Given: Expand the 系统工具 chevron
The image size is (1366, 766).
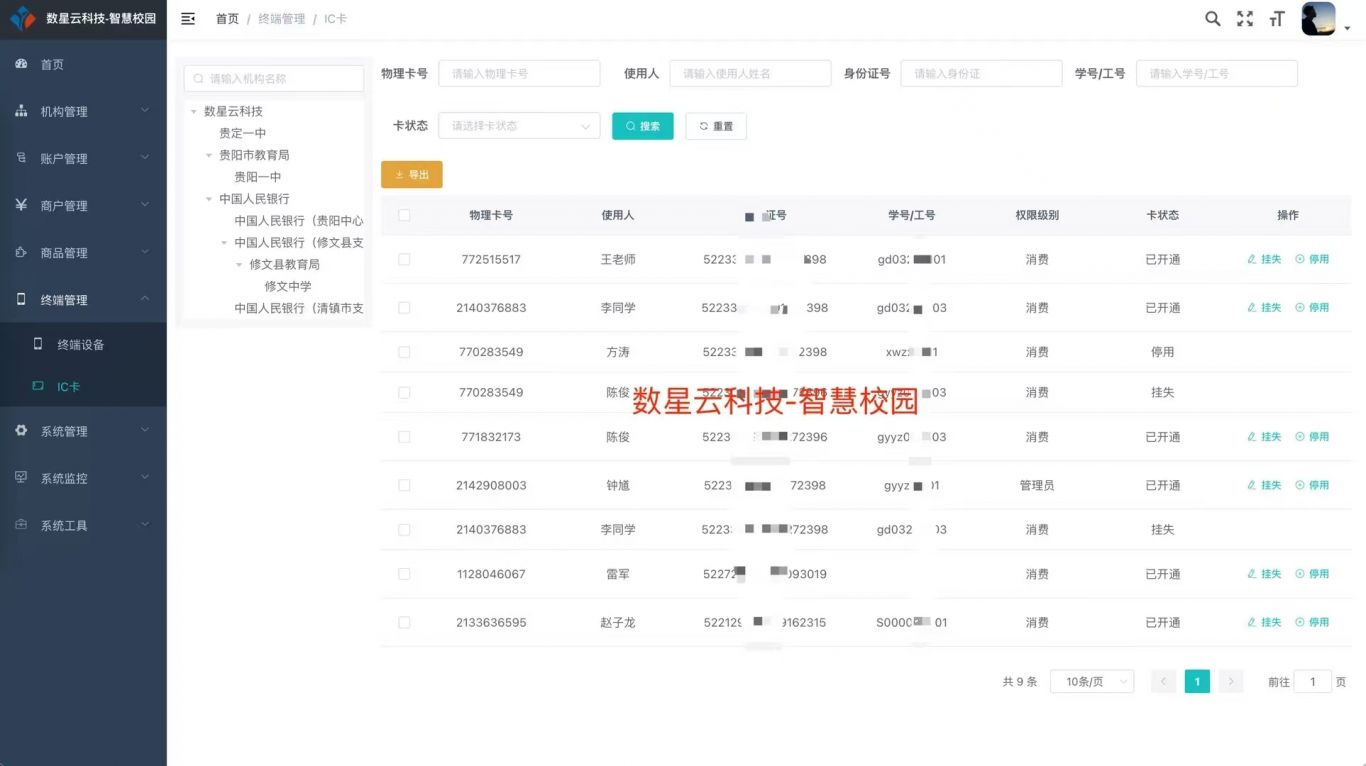Looking at the screenshot, I should (x=145, y=524).
